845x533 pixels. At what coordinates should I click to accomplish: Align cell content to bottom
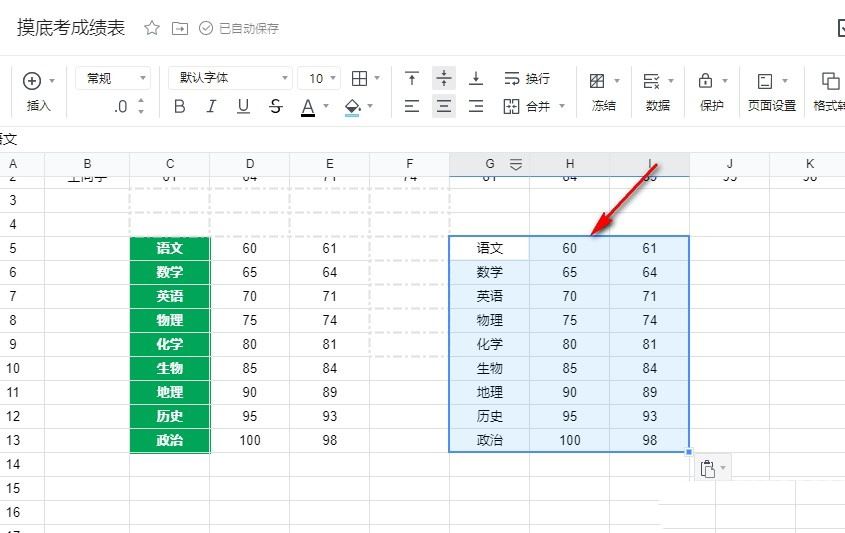pos(476,79)
